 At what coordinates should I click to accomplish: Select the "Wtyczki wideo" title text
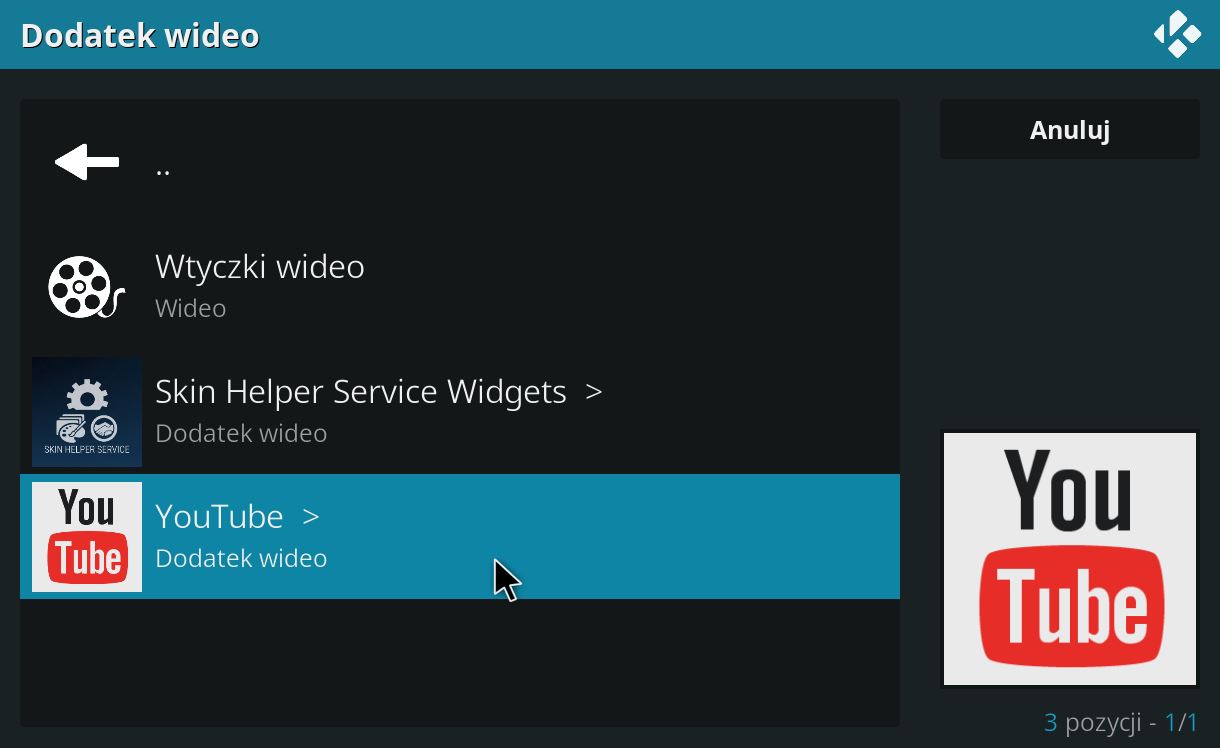pos(260,267)
